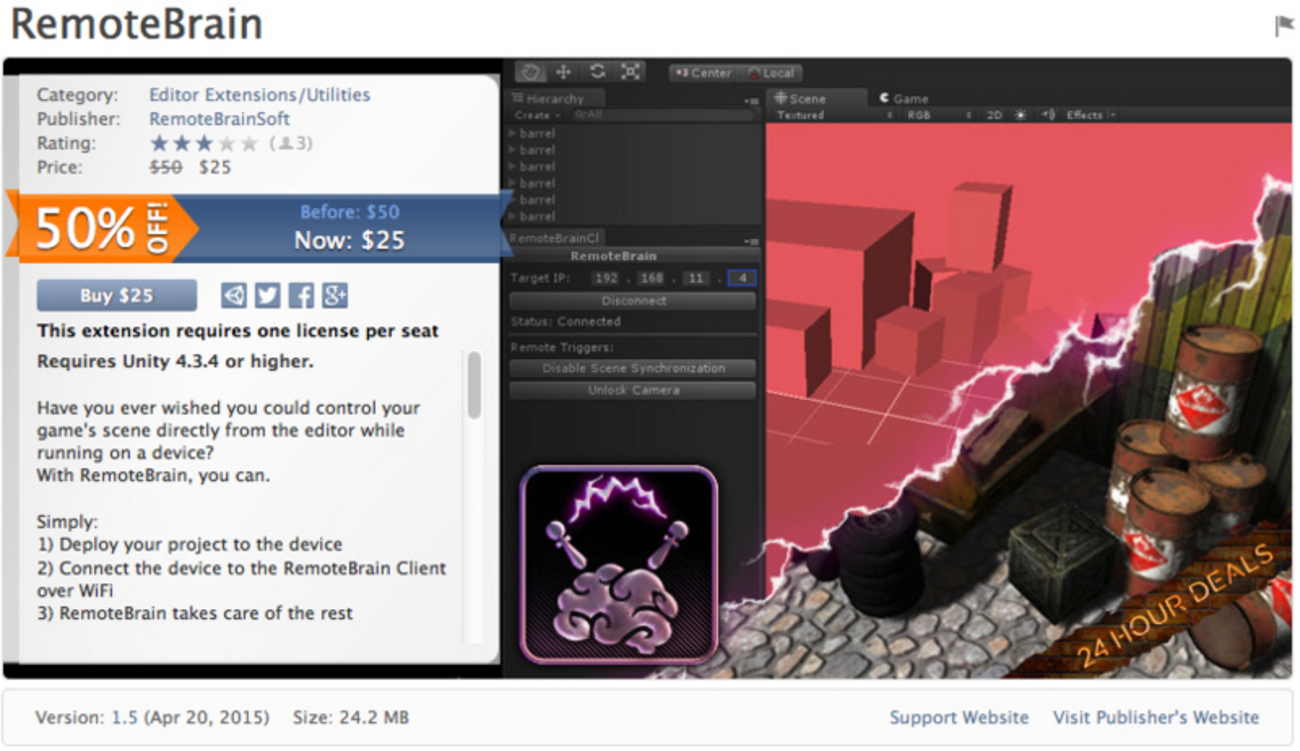Click the Target IP field 11
1300x751 pixels.
(x=697, y=278)
